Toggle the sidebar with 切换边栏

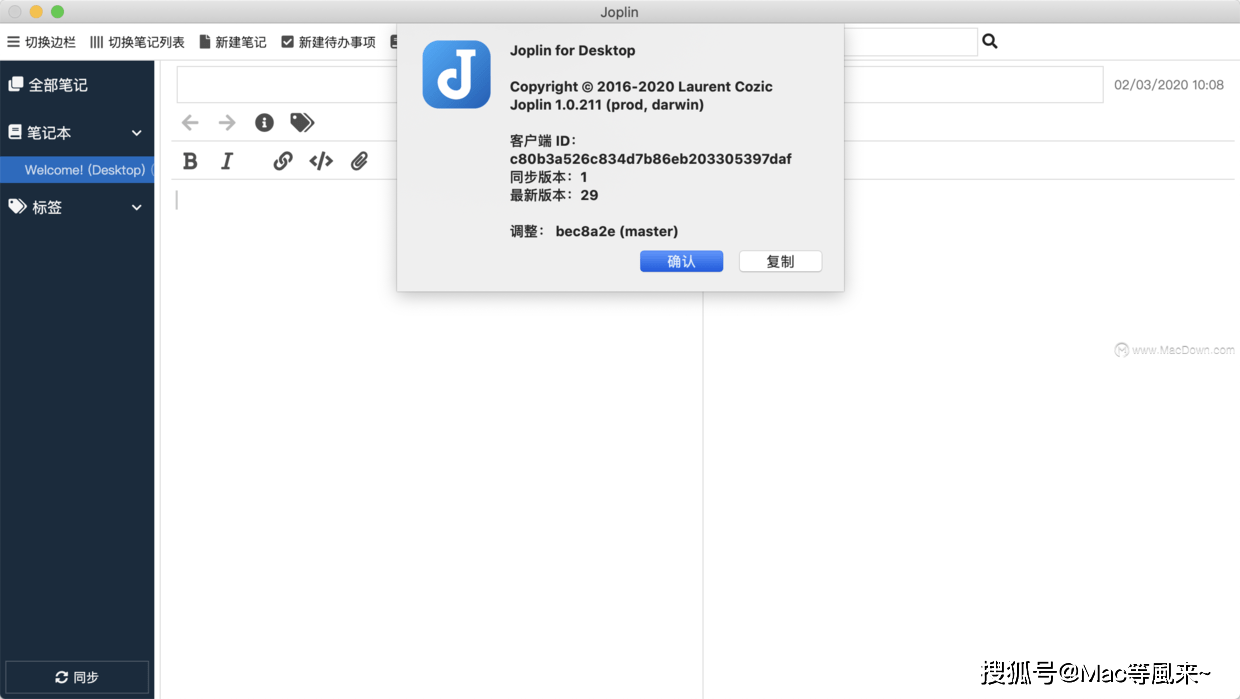click(41, 42)
